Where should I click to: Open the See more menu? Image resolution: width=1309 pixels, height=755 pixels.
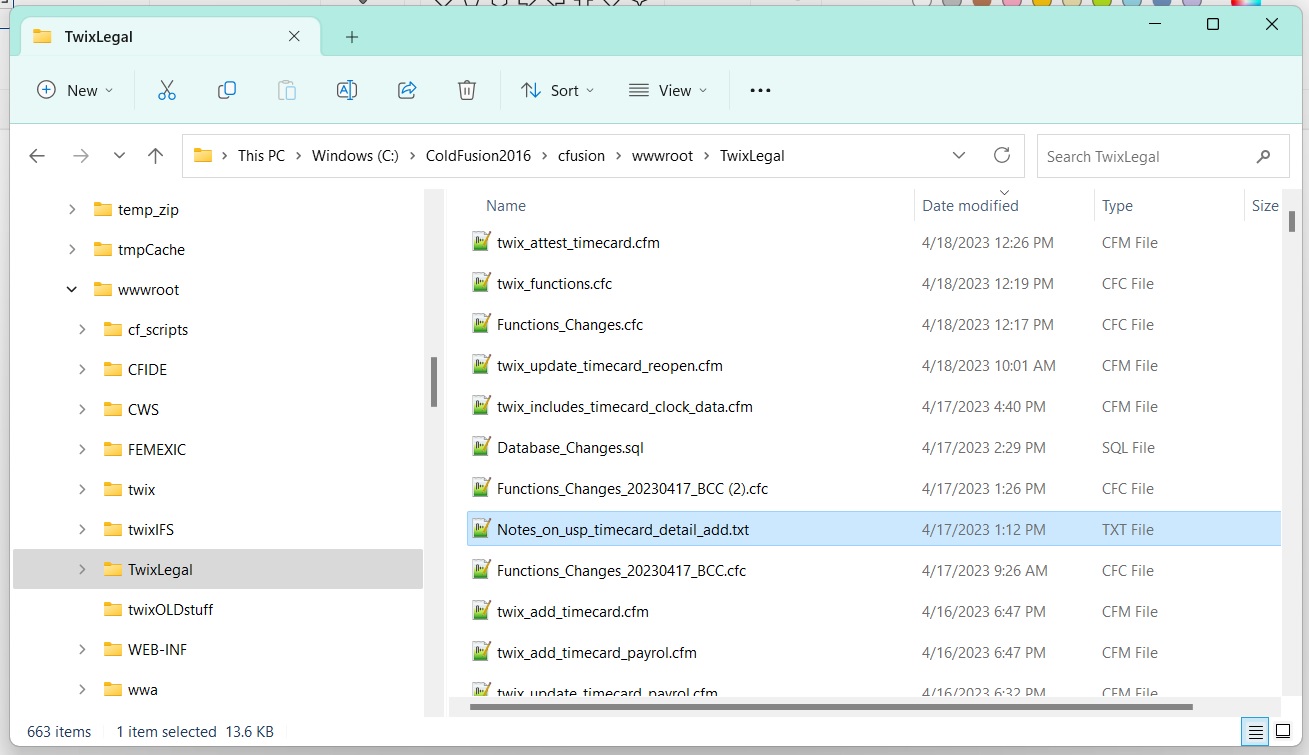click(760, 90)
